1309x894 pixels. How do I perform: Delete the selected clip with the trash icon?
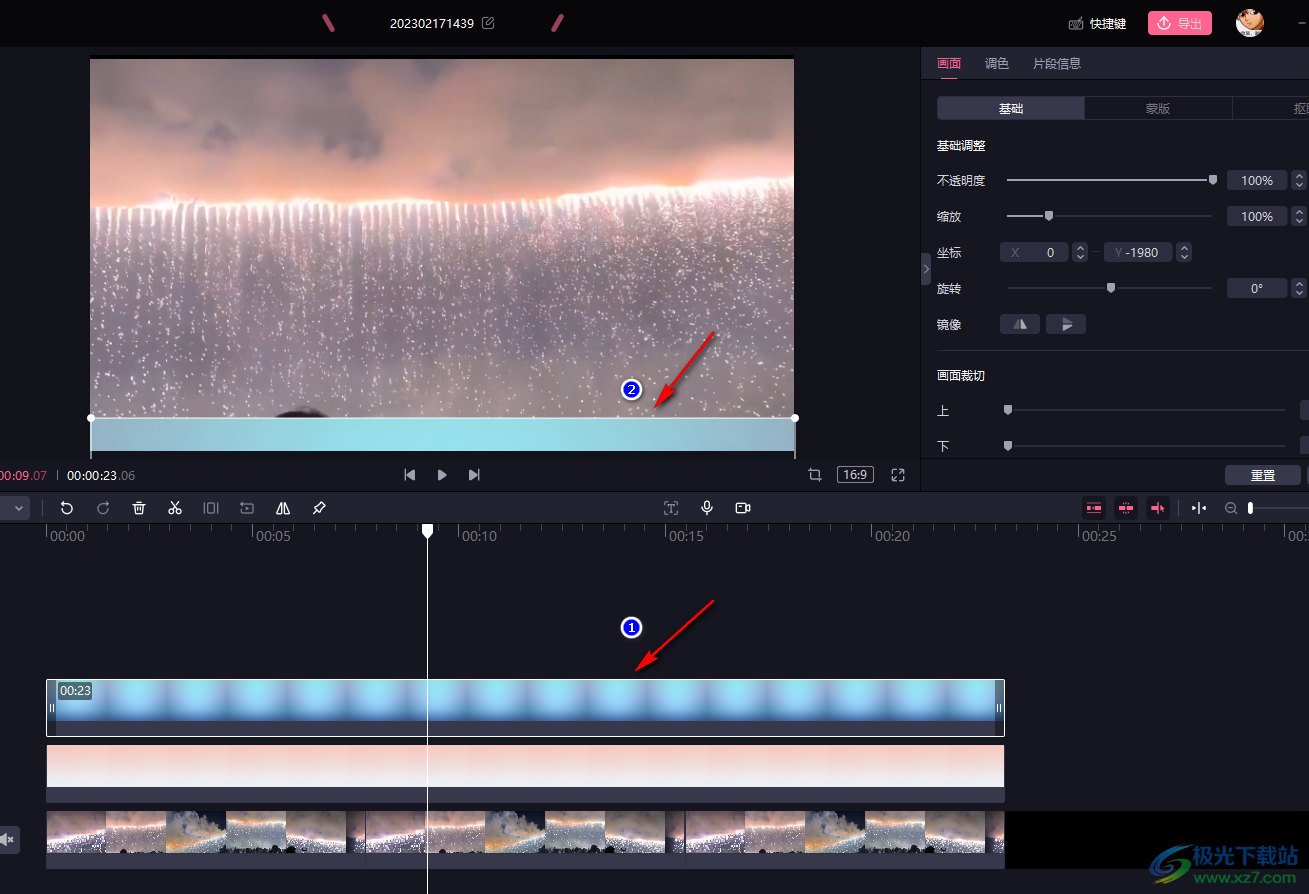139,508
